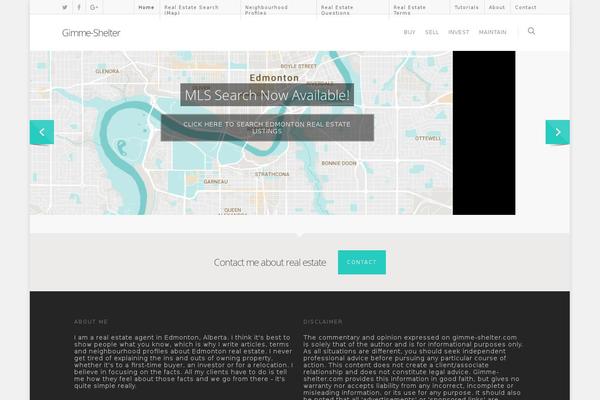Open the Tutorials menu item
Viewport: 600px width, 400px height.
pos(466,7)
